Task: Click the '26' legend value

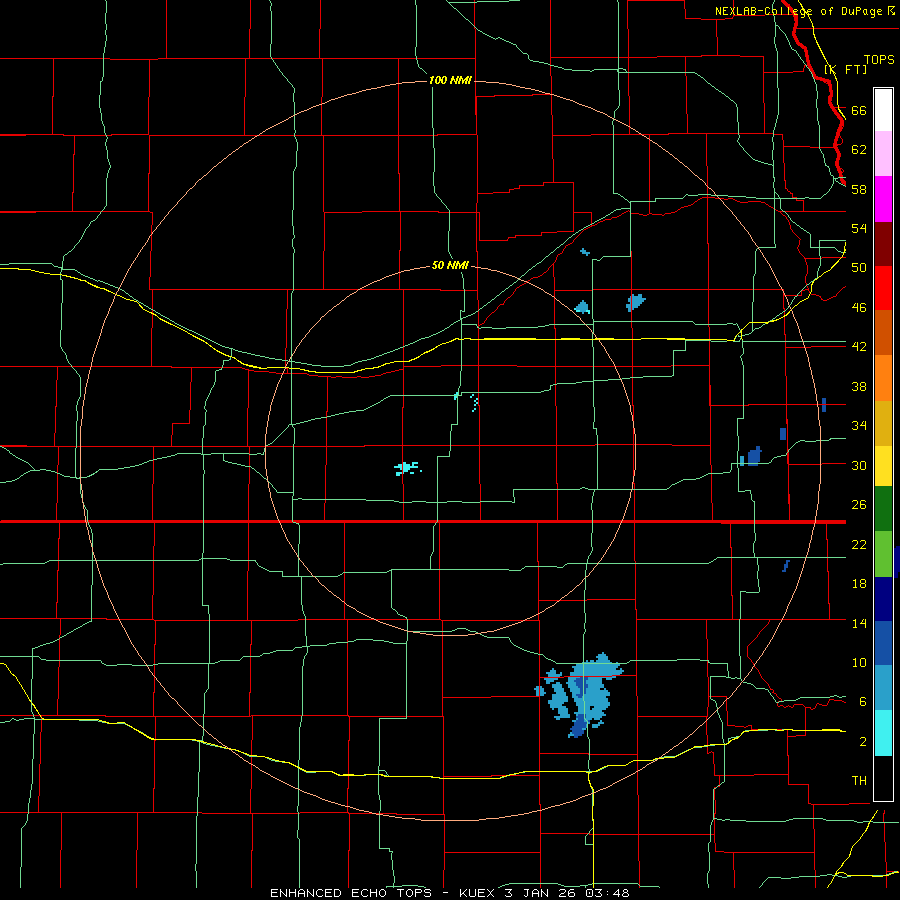Action: click(x=859, y=505)
